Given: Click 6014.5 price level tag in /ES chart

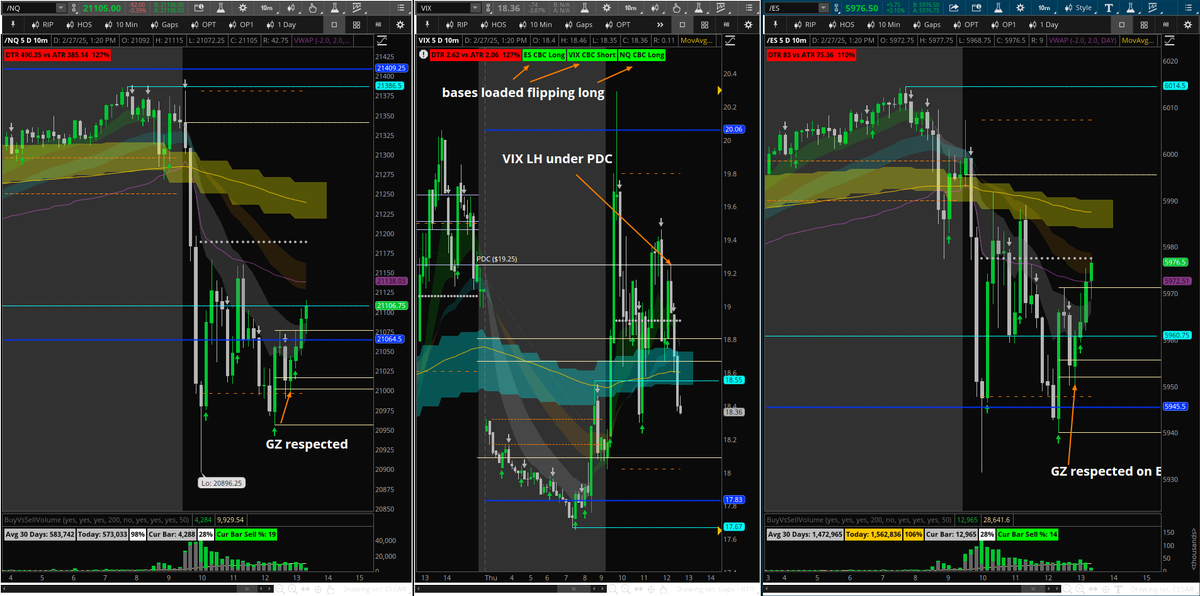Looking at the screenshot, I should [1175, 86].
